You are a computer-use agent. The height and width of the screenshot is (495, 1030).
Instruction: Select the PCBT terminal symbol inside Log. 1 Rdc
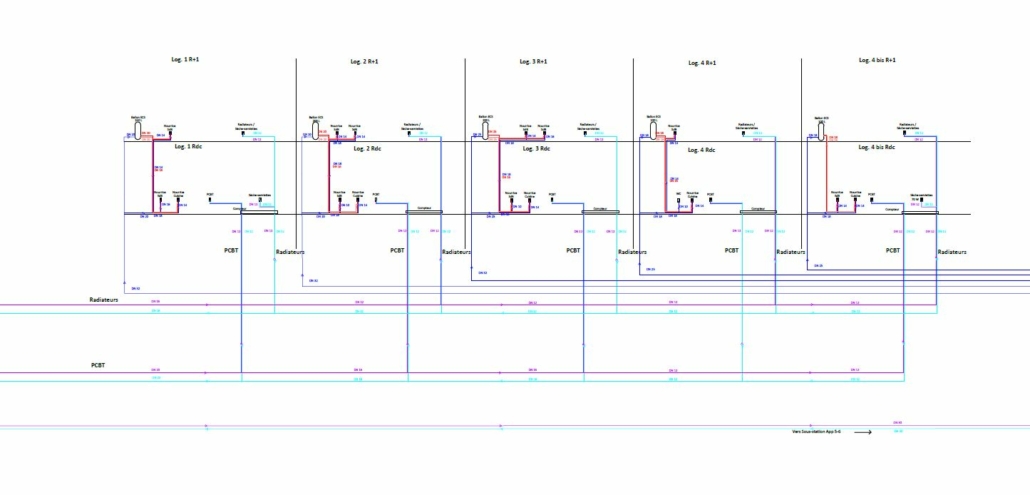[210, 200]
